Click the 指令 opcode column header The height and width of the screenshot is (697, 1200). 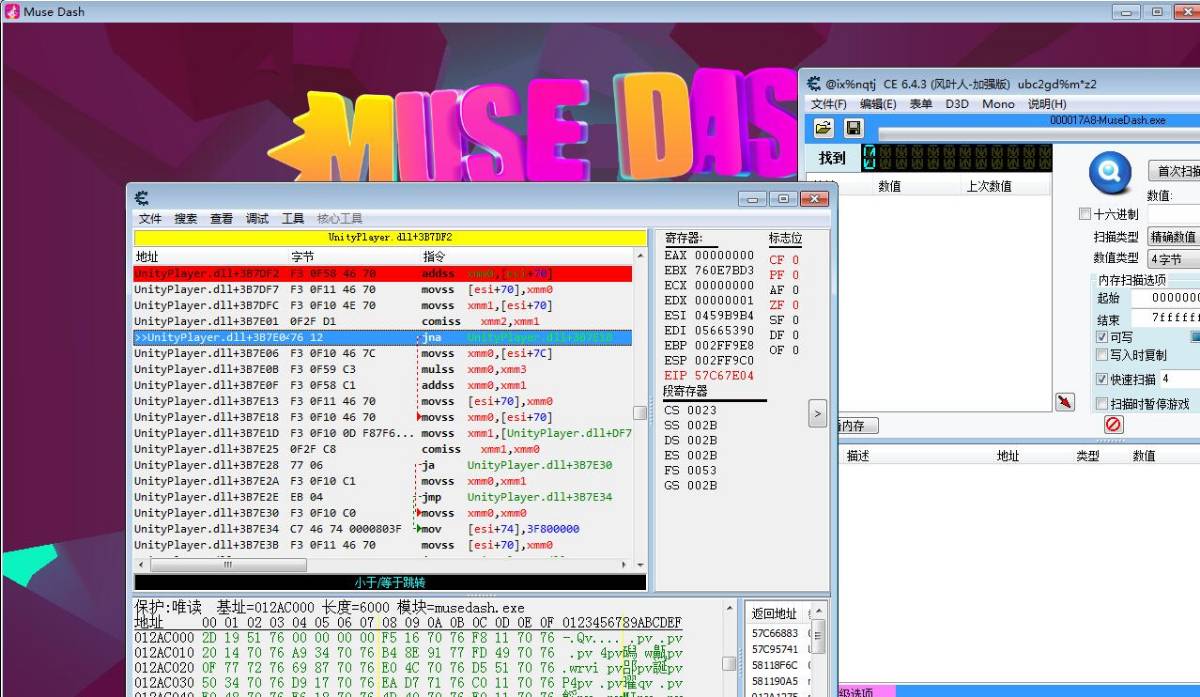[436, 257]
